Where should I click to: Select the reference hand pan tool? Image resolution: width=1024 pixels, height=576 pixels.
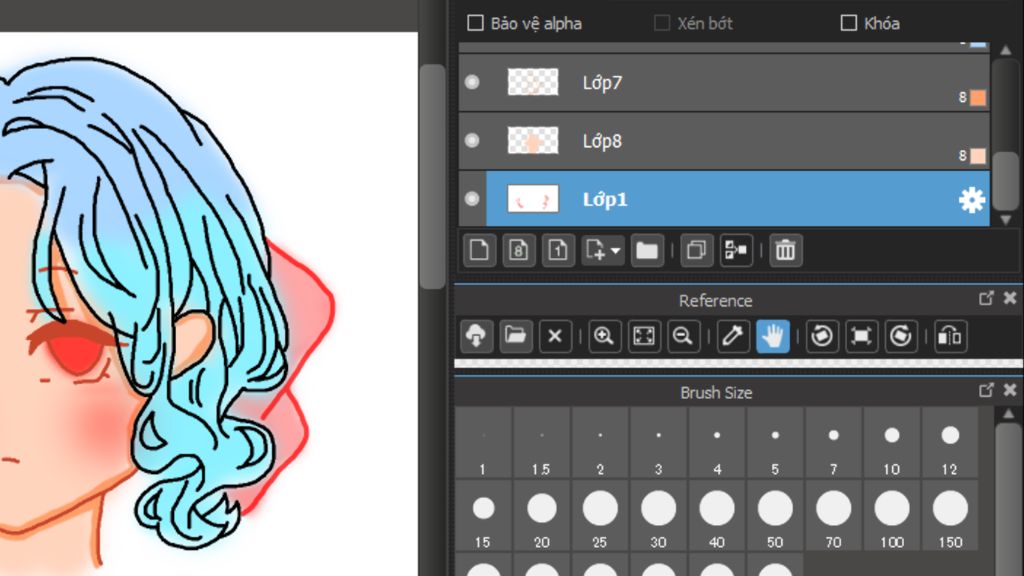(x=773, y=336)
